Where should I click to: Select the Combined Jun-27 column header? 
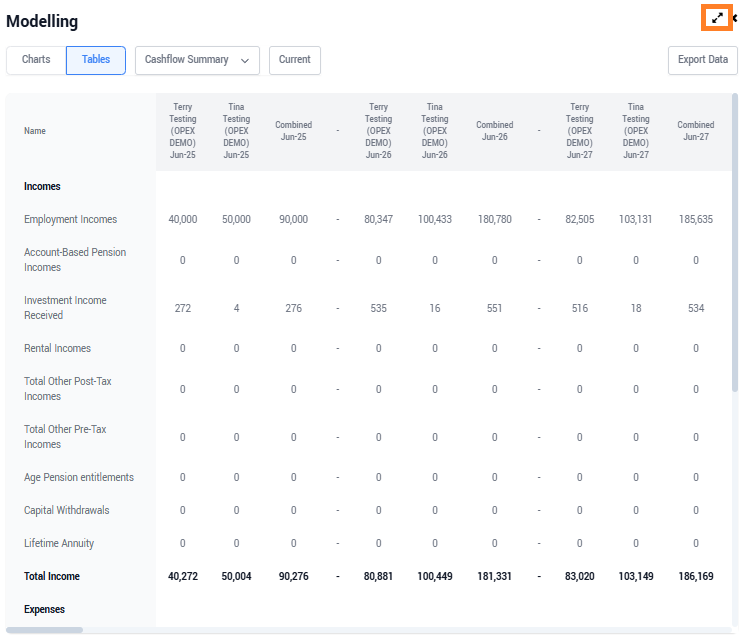pyautogui.click(x=695, y=131)
